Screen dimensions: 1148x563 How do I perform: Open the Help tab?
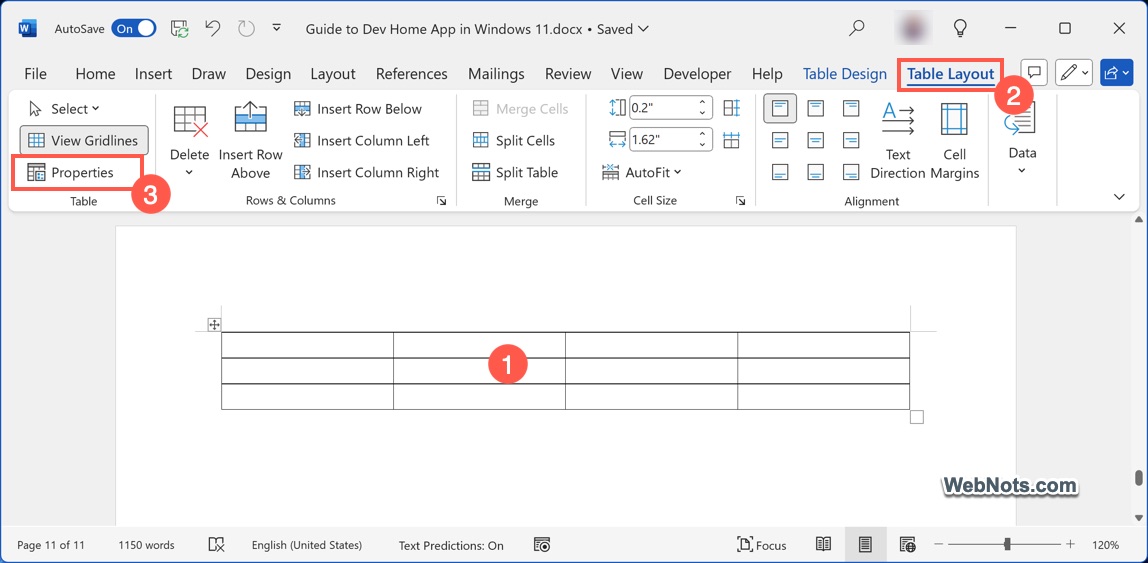click(x=767, y=74)
